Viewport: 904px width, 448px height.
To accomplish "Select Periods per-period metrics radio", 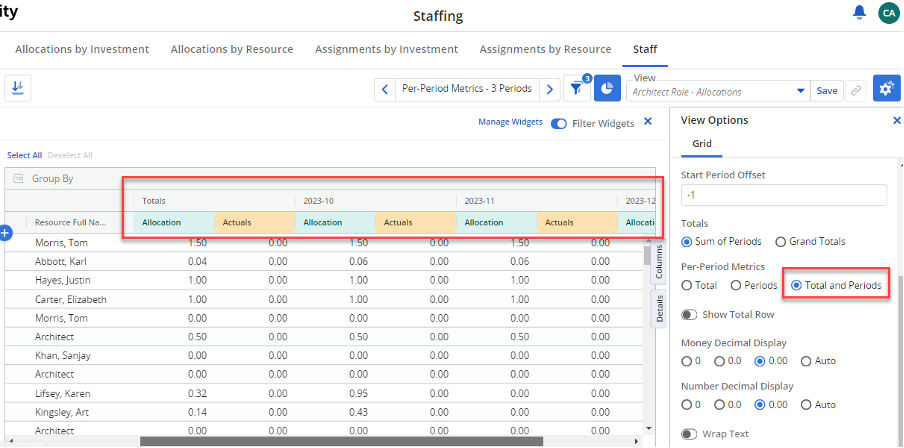I will [736, 285].
